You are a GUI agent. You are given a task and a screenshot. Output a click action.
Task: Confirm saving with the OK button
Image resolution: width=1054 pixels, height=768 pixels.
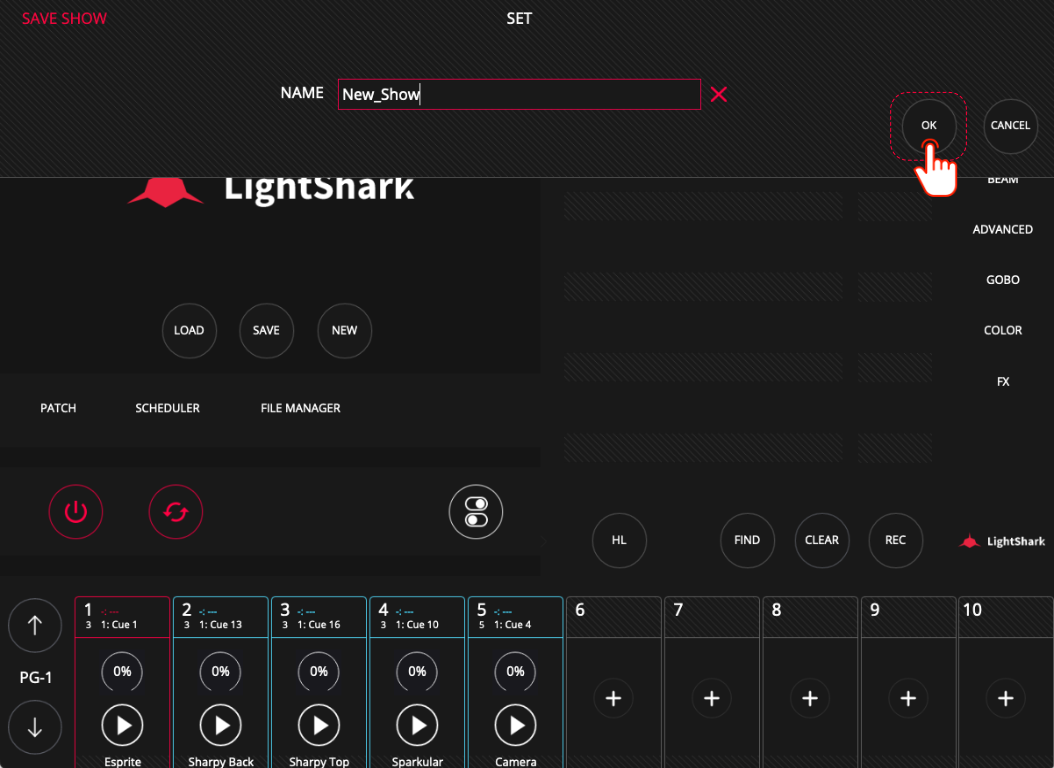929,126
